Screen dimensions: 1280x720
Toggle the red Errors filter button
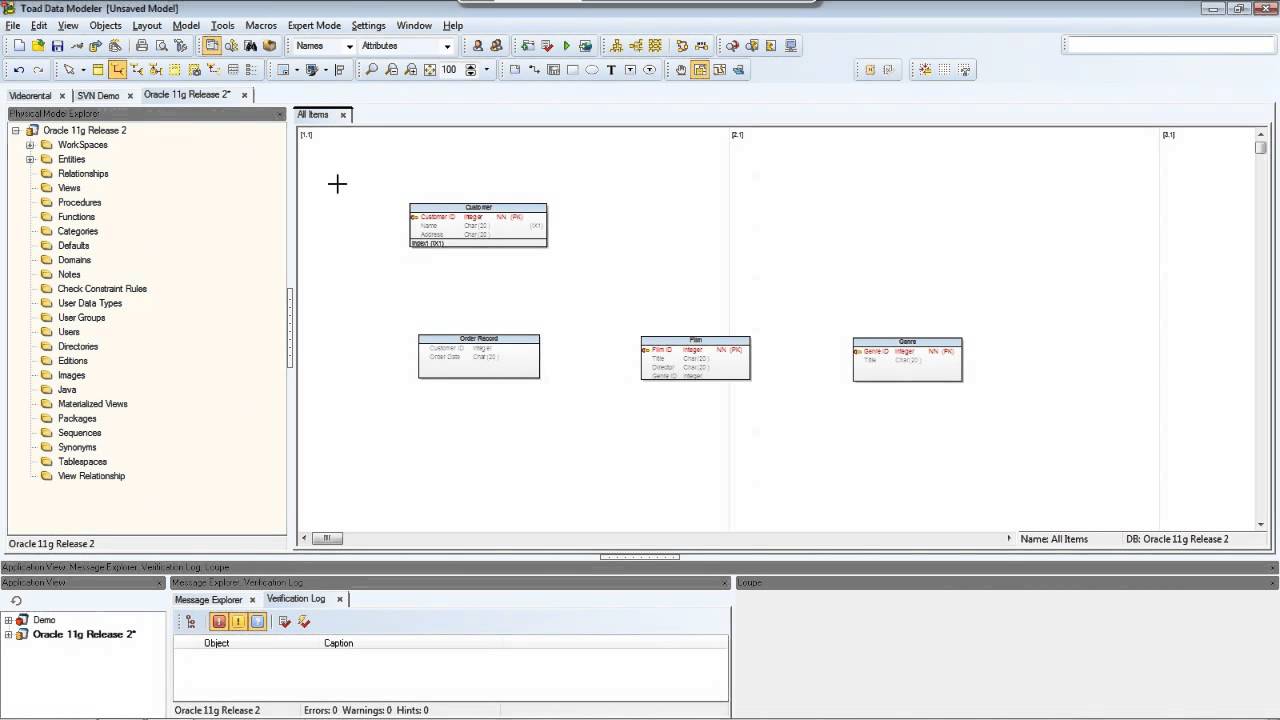point(219,622)
